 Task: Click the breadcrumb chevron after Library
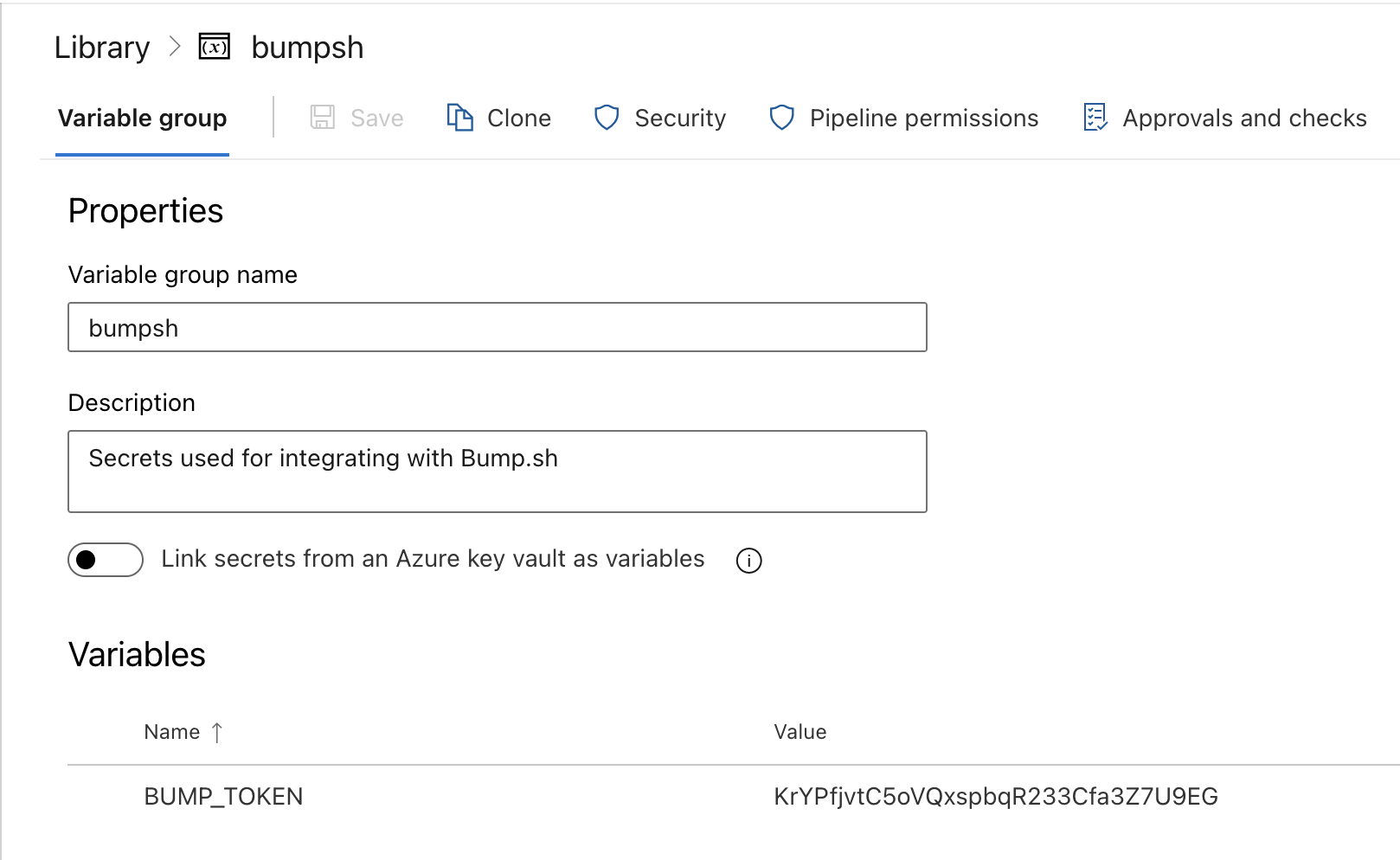click(x=175, y=47)
